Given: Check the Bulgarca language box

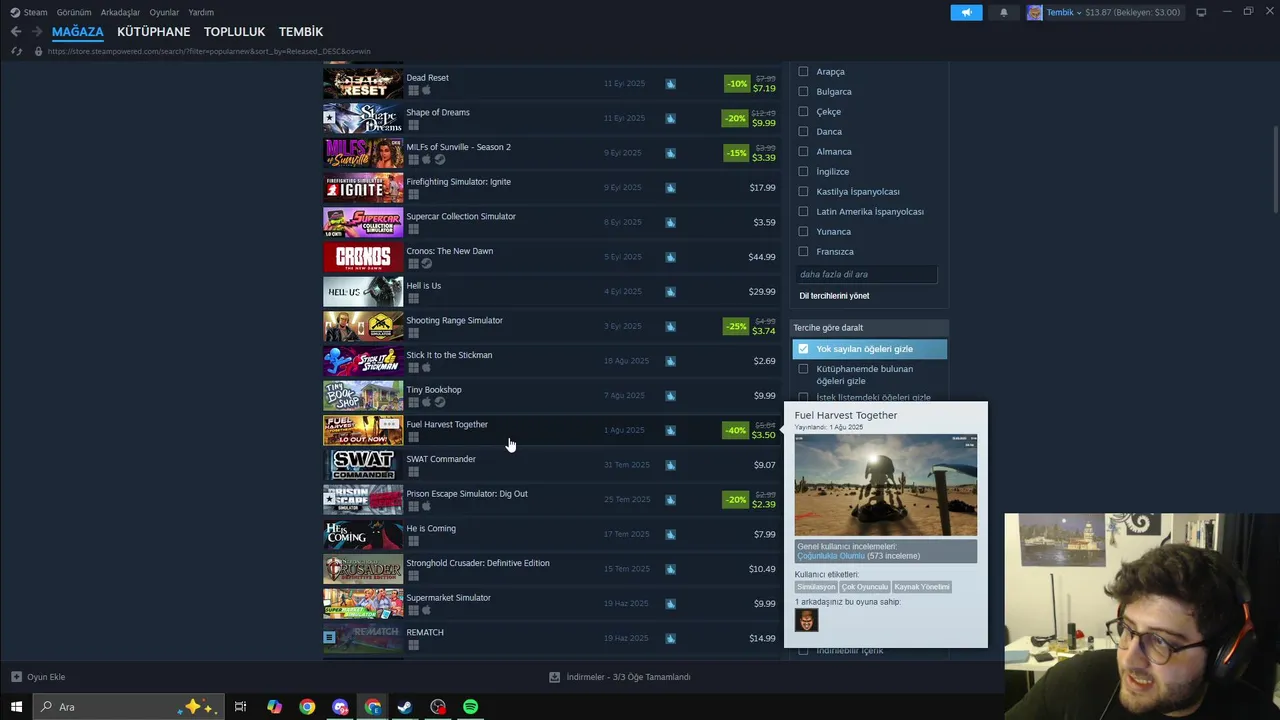Looking at the screenshot, I should (x=803, y=92).
